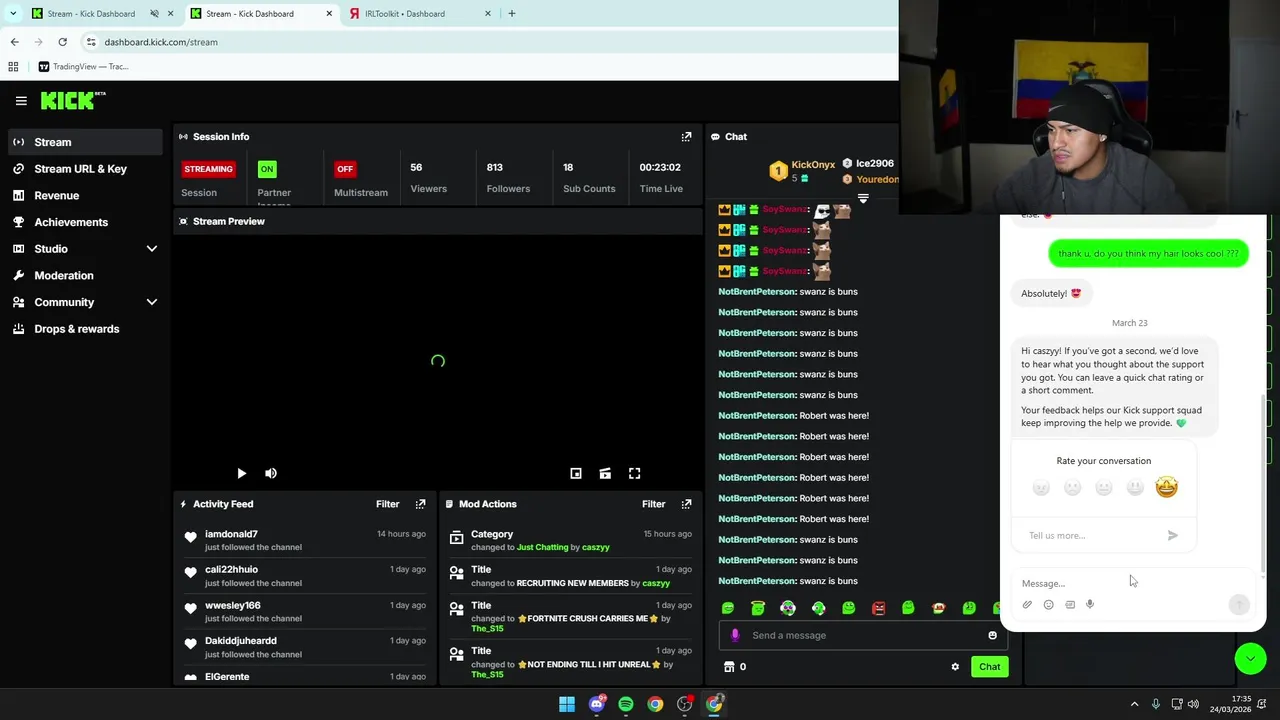Click the green Chat send button
Image resolution: width=1280 pixels, height=720 pixels.
coord(989,667)
